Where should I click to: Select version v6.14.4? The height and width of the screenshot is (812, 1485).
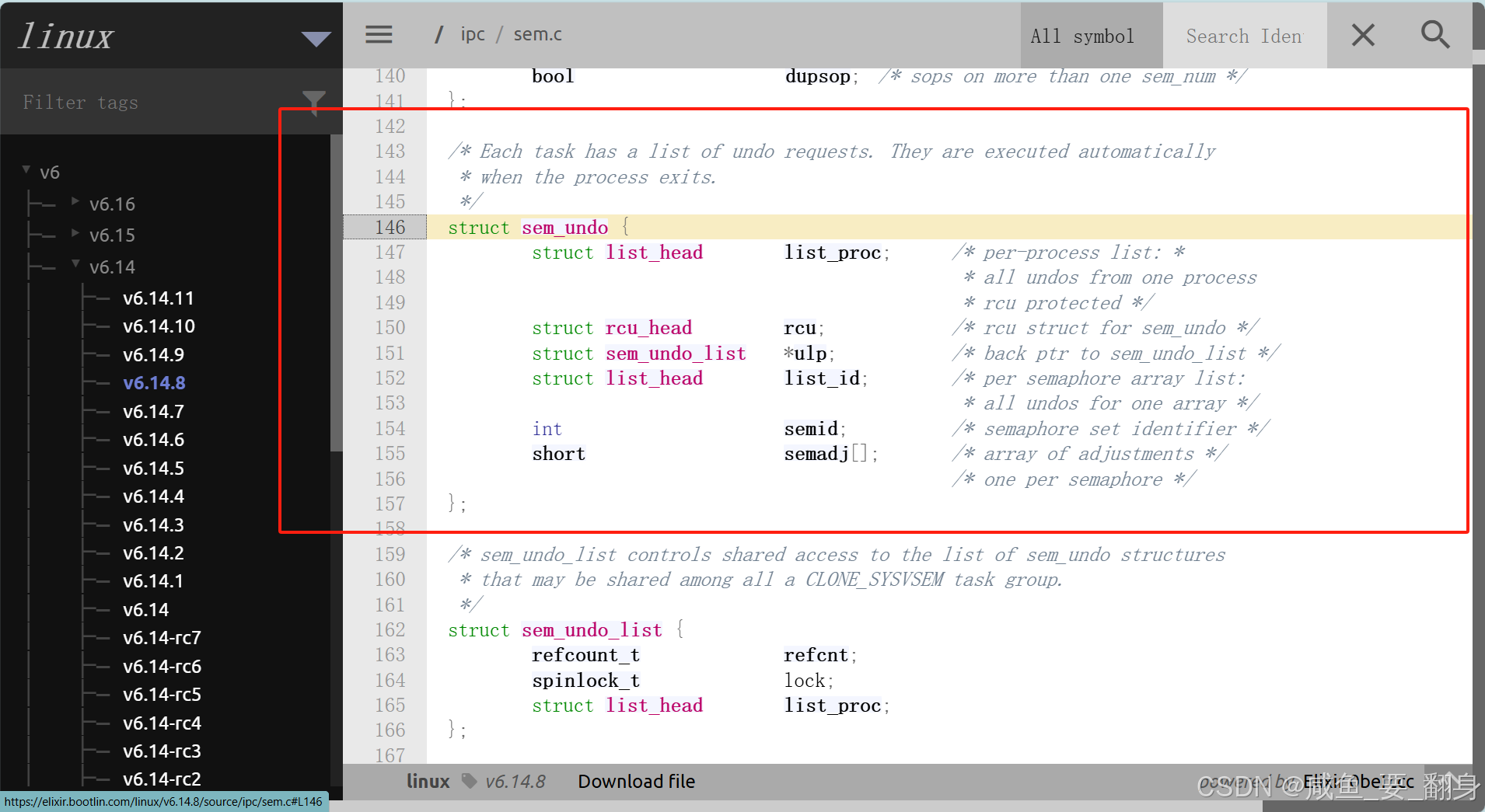154,497
